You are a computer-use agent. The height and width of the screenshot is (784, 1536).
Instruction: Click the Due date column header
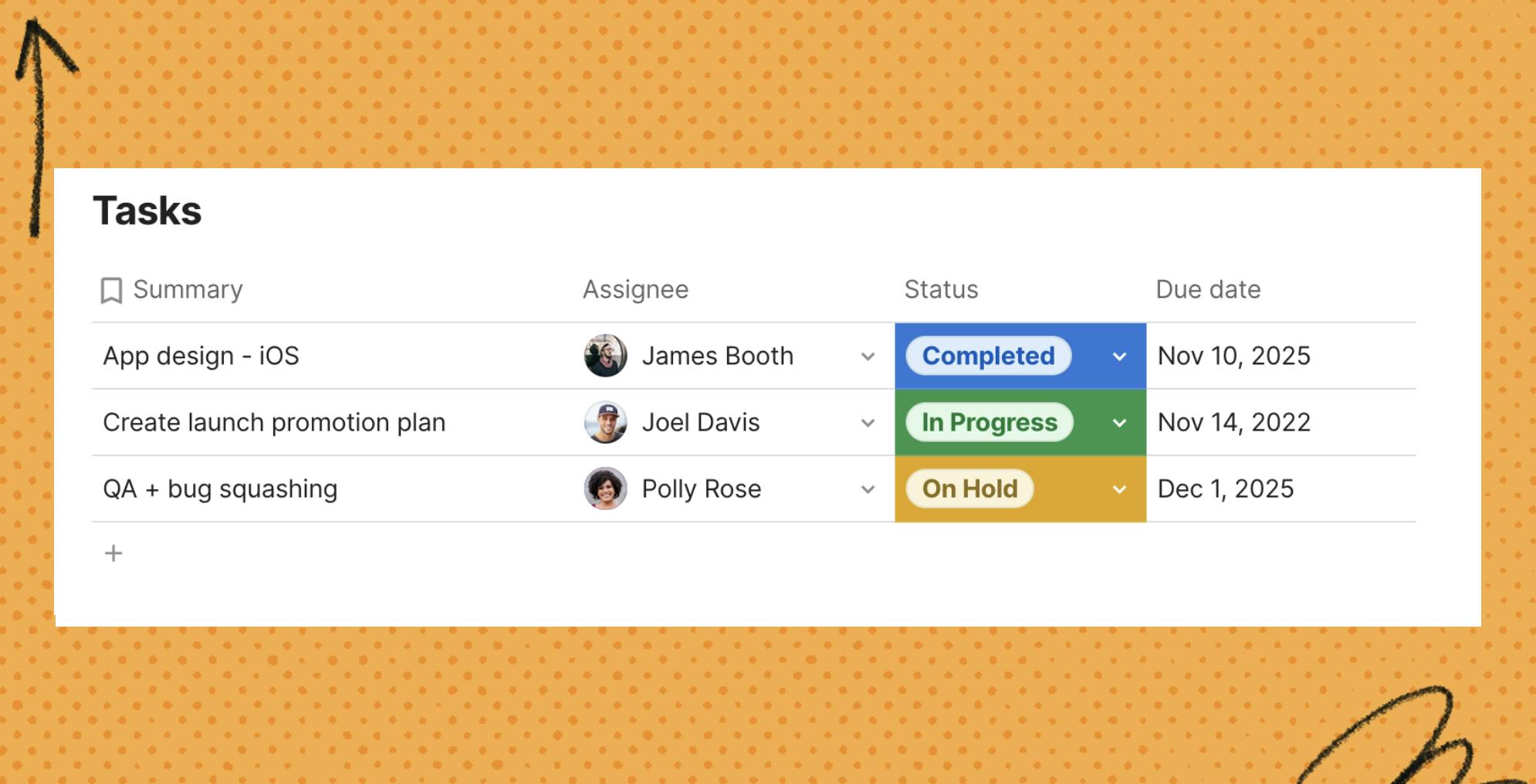1208,289
